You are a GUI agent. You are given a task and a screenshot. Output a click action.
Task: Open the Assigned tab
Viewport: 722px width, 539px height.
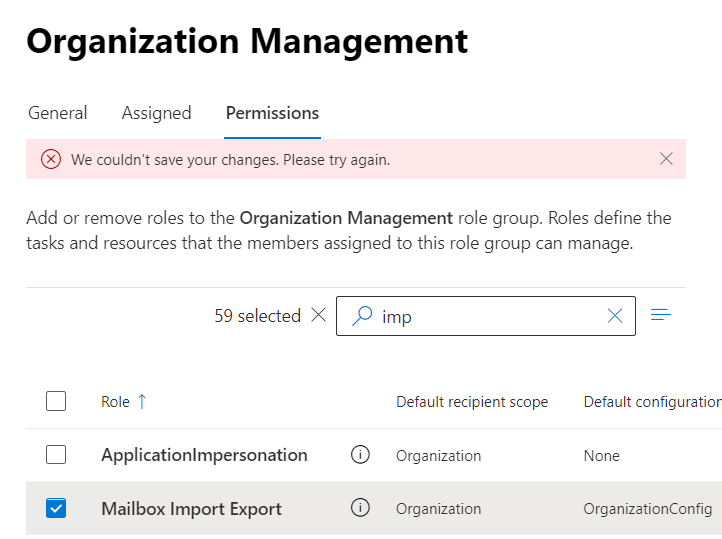pyautogui.click(x=156, y=113)
